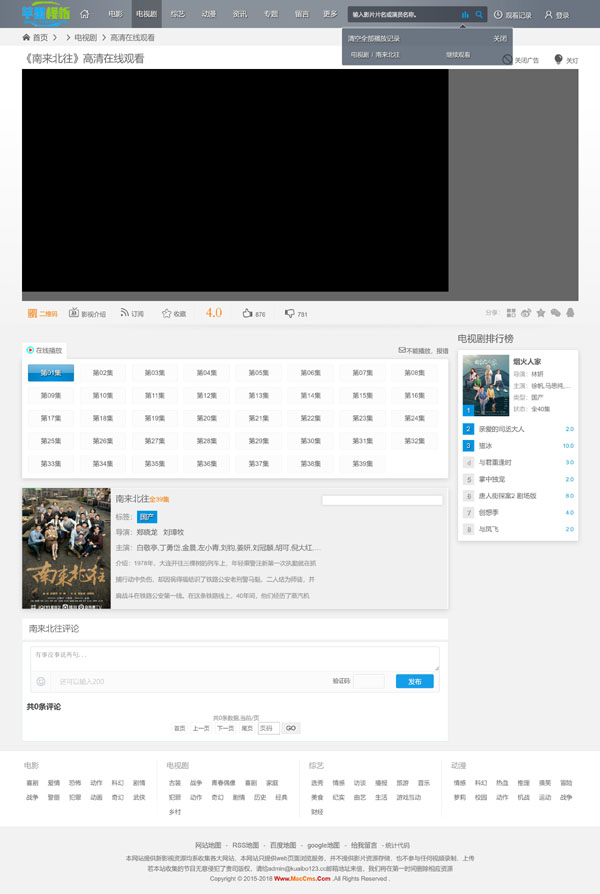Toggle 关闭广告 to disable ads
Viewport: 600px width, 894px height.
pyautogui.click(x=508, y=60)
